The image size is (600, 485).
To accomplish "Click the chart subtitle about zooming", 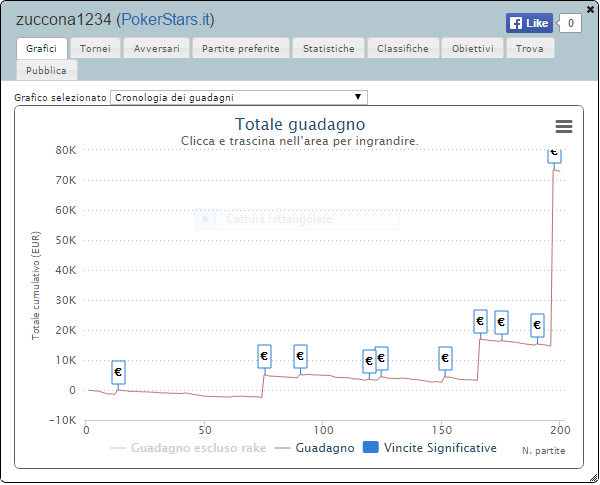I will (x=300, y=141).
